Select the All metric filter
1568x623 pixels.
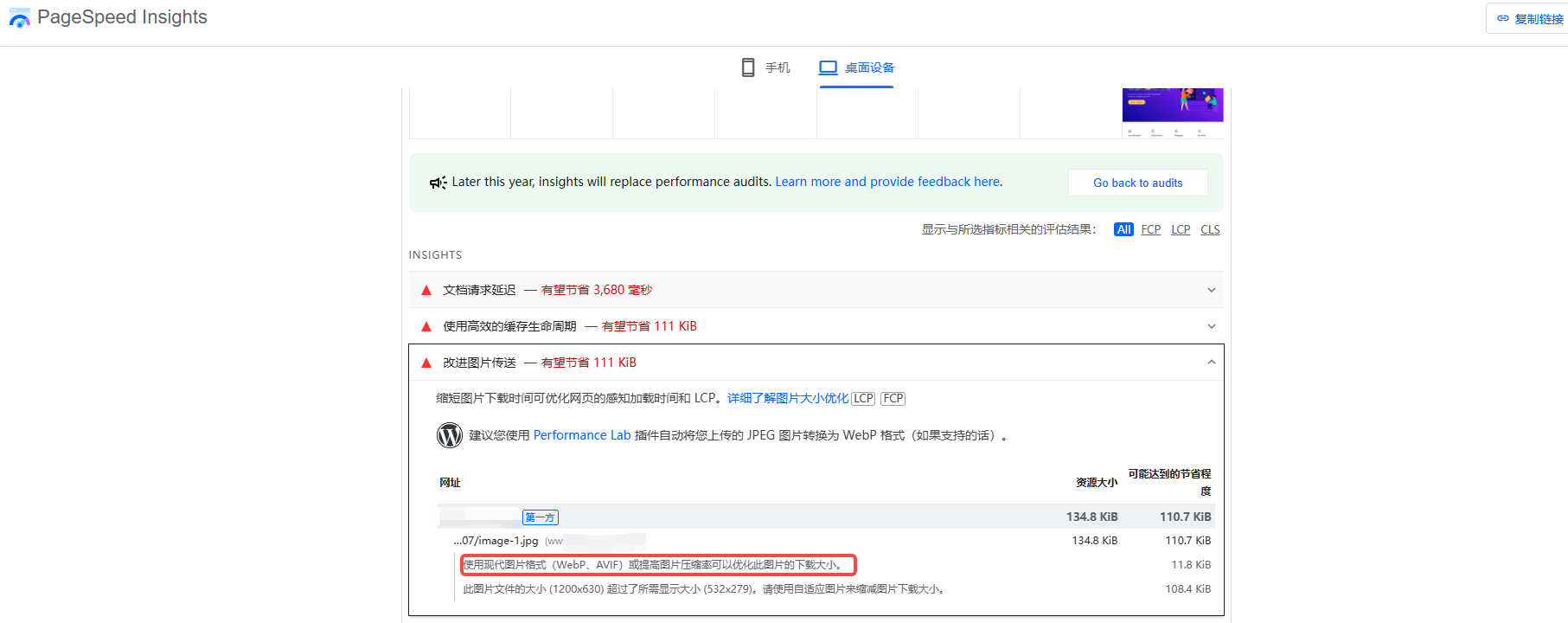coord(1123,229)
